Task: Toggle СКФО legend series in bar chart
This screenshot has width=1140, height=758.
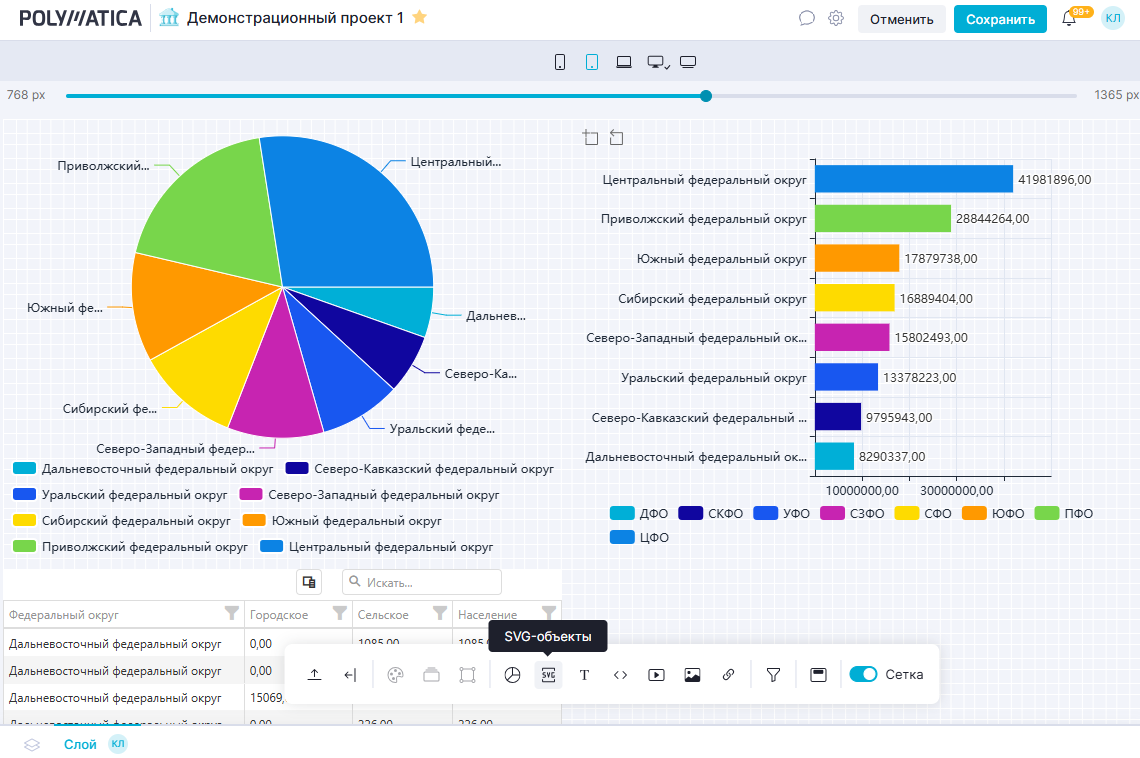Action: coord(710,513)
